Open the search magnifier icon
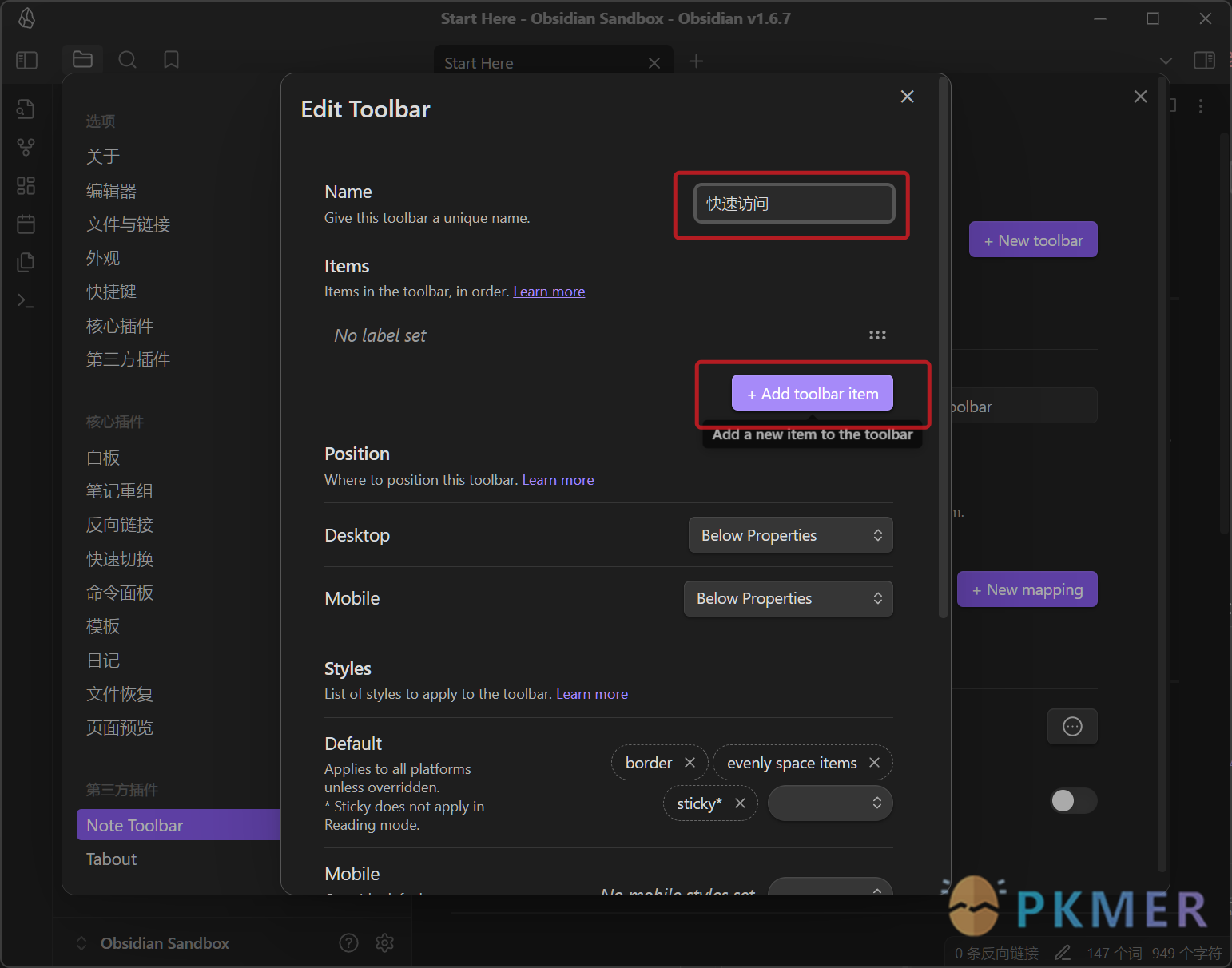The width and height of the screenshot is (1232, 968). 127,60
